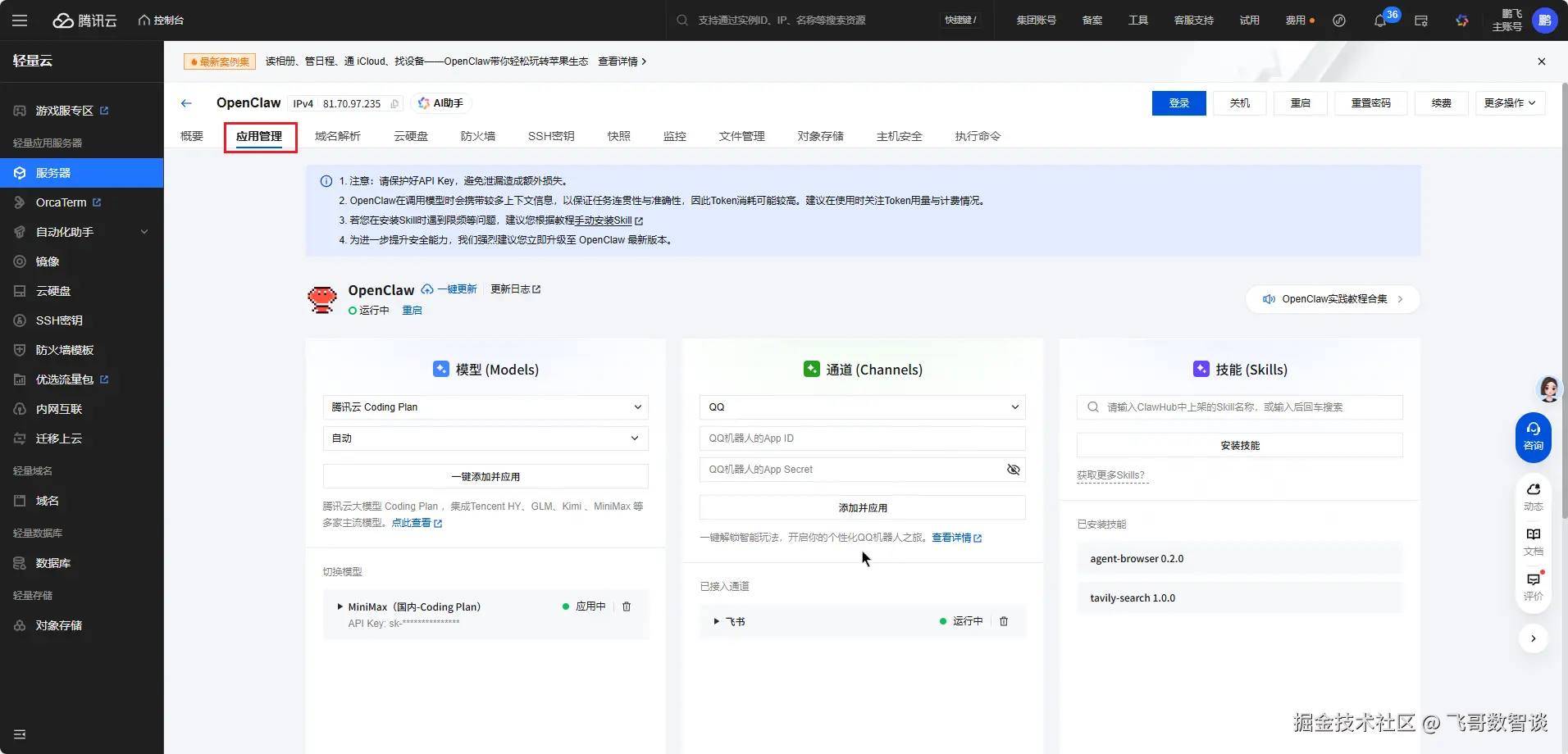Open the hamburger navigation menu

tap(20, 20)
